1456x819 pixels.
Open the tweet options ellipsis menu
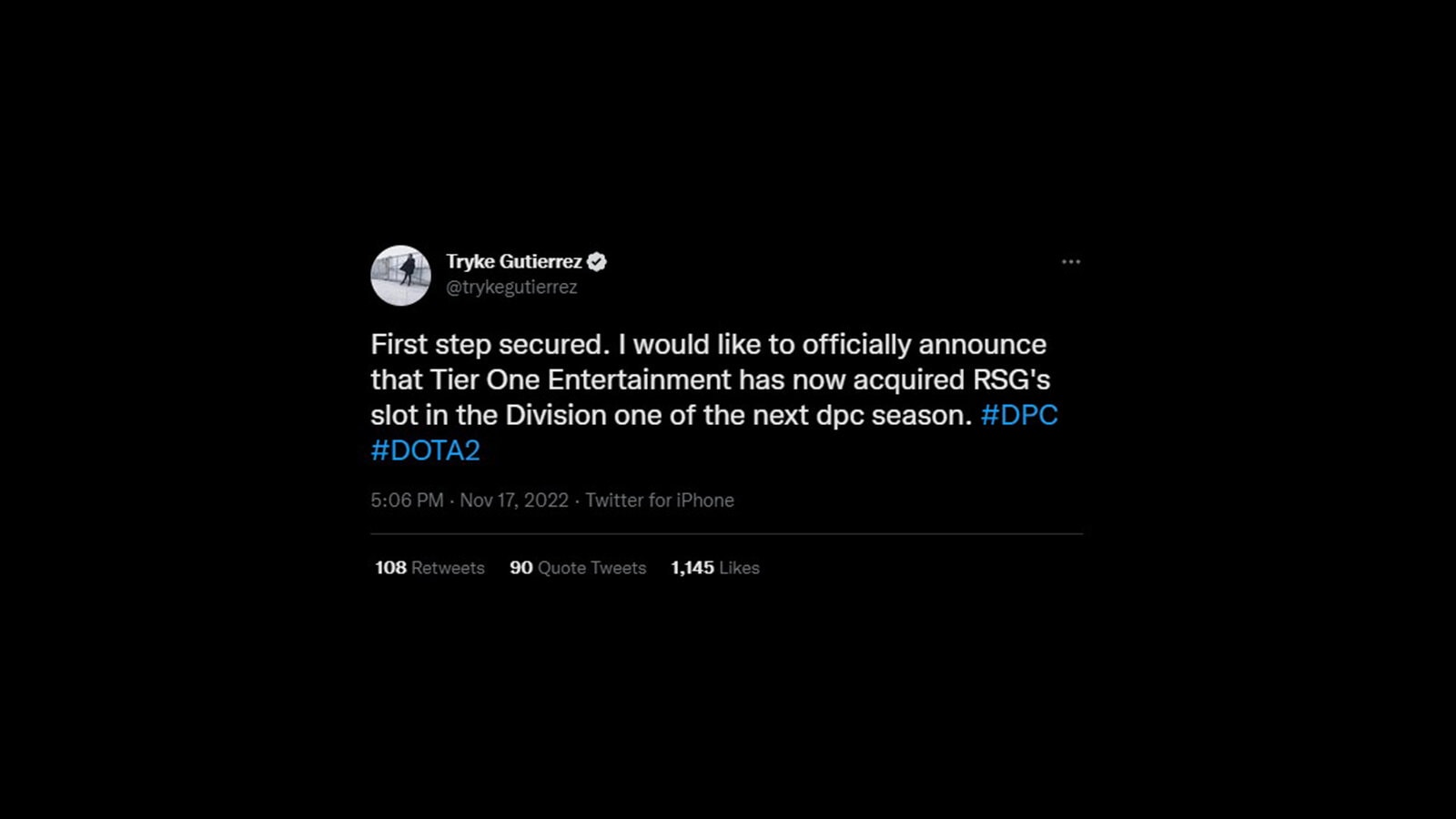point(1071,261)
